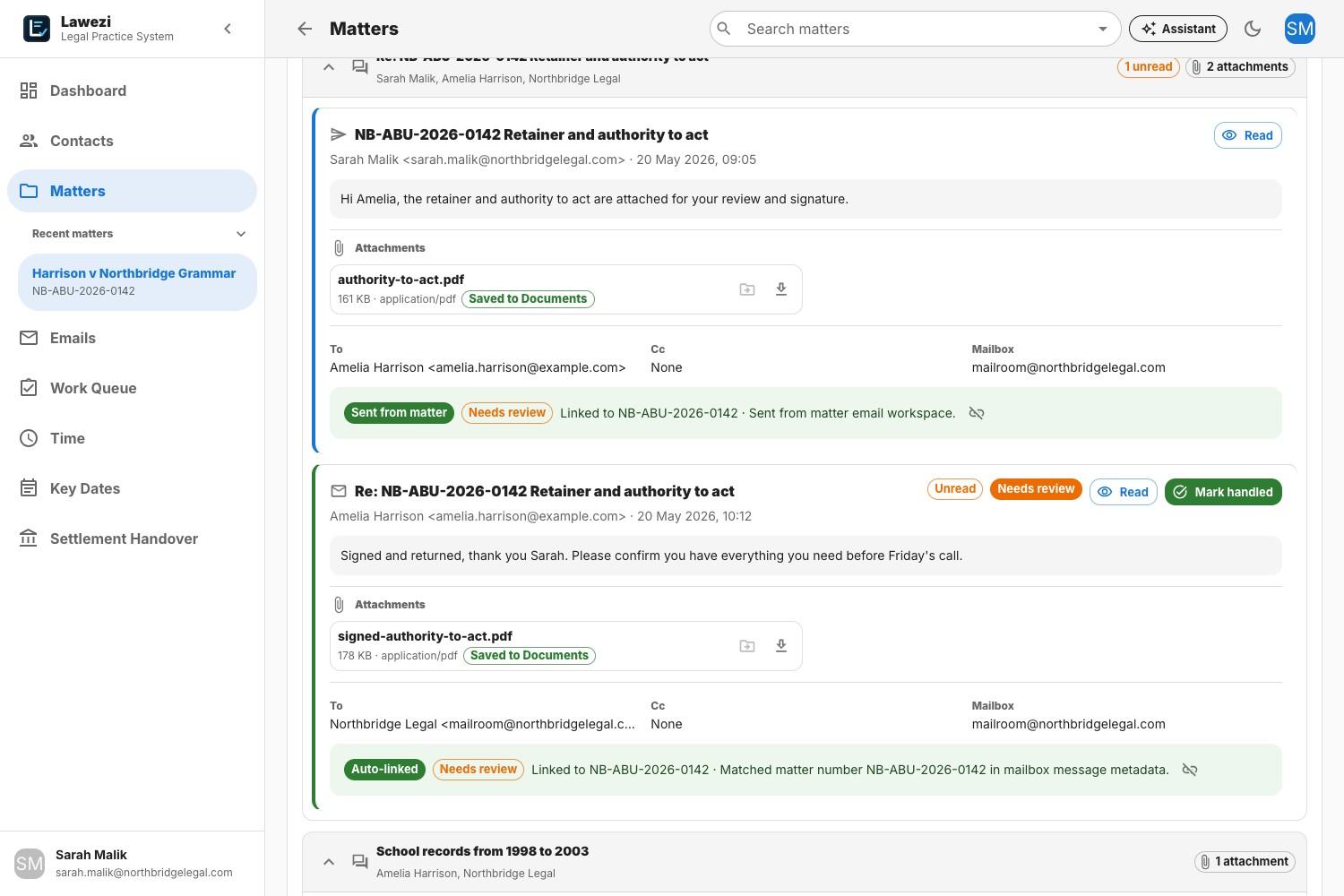Unlink the sent retainer email from matter
The width and height of the screenshot is (1344, 896).
(x=977, y=413)
